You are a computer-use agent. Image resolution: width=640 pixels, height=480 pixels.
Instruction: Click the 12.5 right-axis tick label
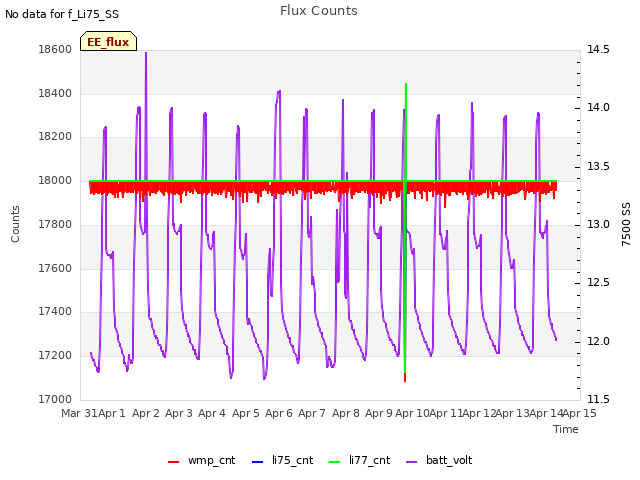point(598,282)
